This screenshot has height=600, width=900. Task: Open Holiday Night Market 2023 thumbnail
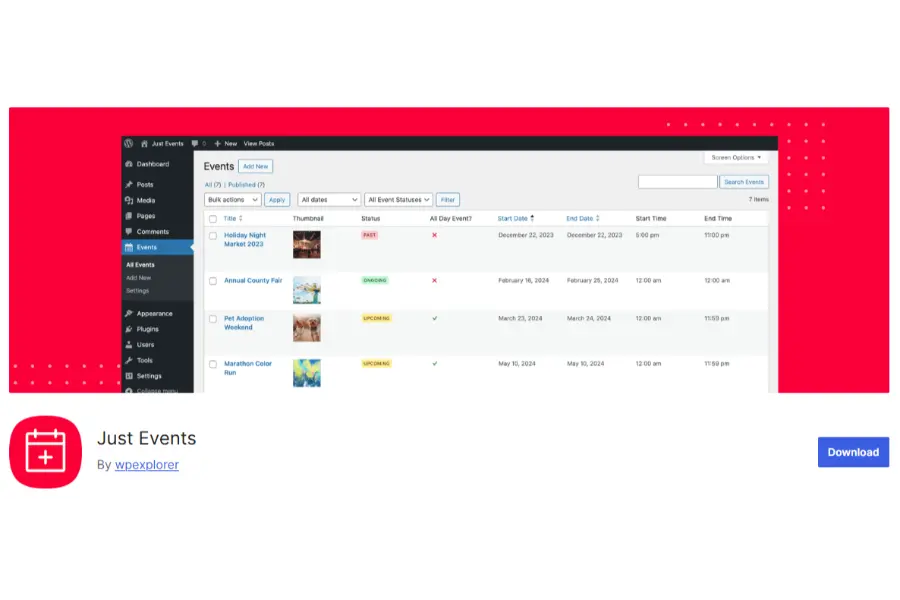[307, 245]
